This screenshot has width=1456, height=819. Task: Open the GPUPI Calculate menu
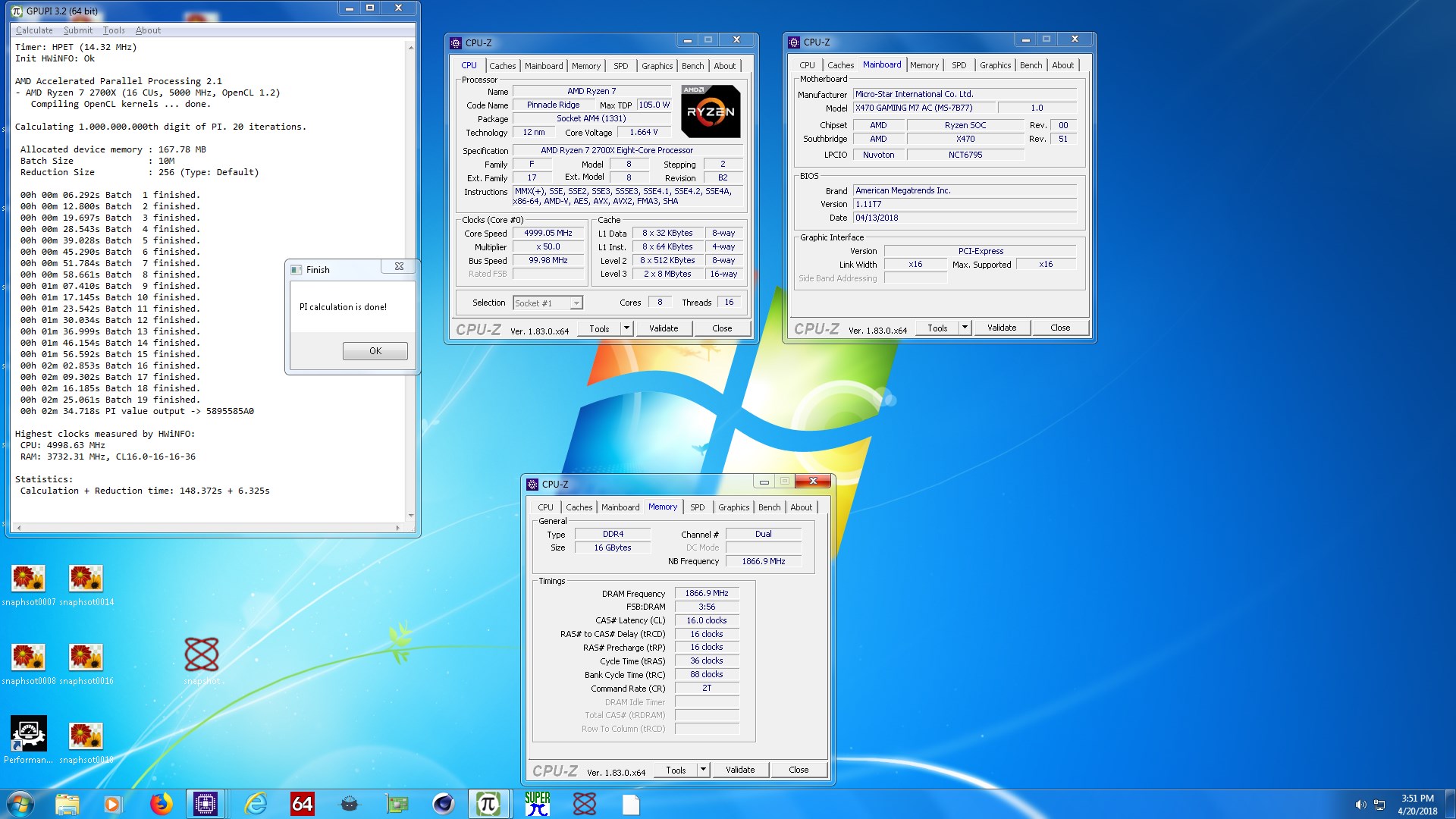point(34,30)
